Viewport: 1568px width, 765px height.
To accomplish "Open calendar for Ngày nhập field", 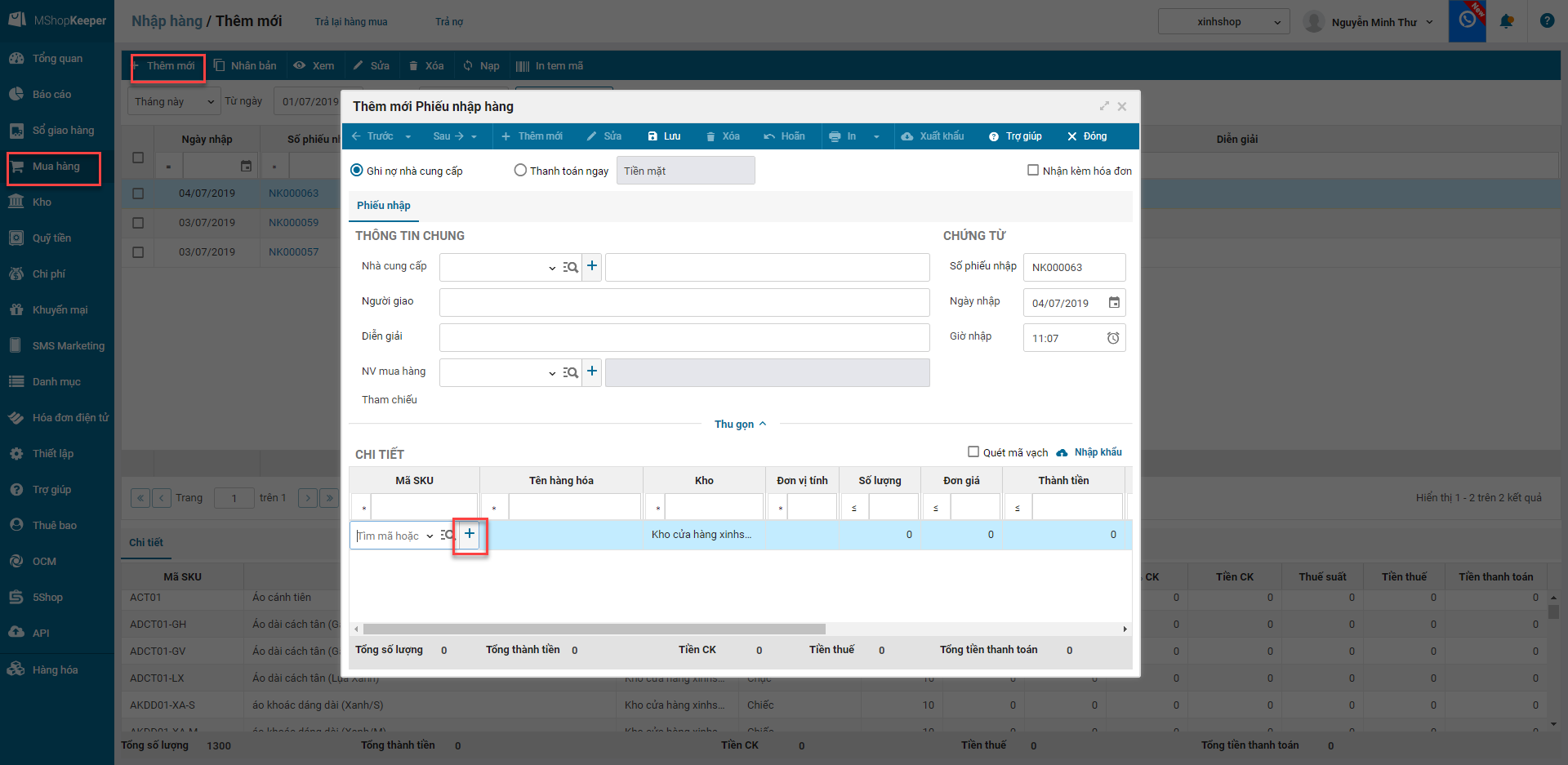I will (x=1114, y=303).
